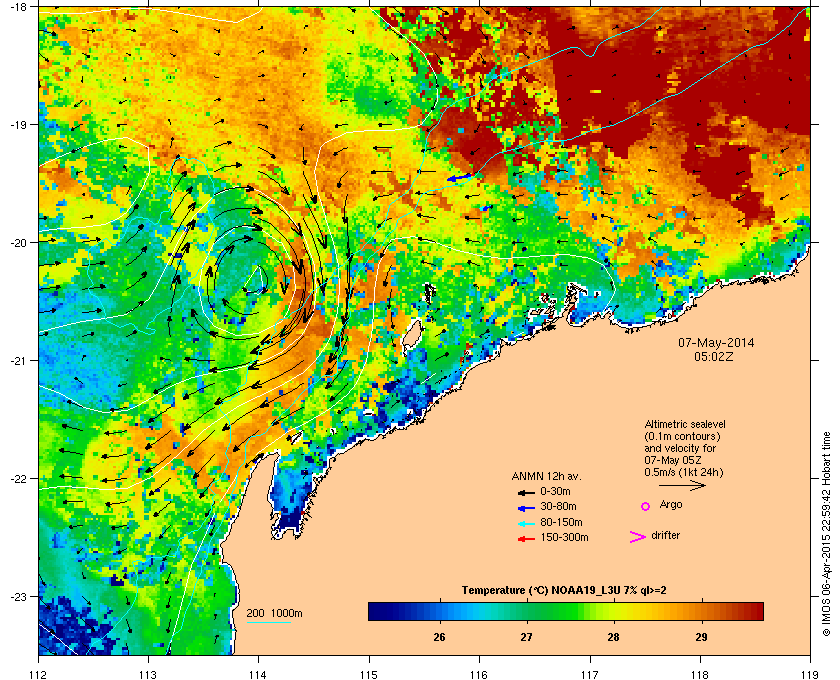Click the longitude axis label 117

click(x=590, y=675)
